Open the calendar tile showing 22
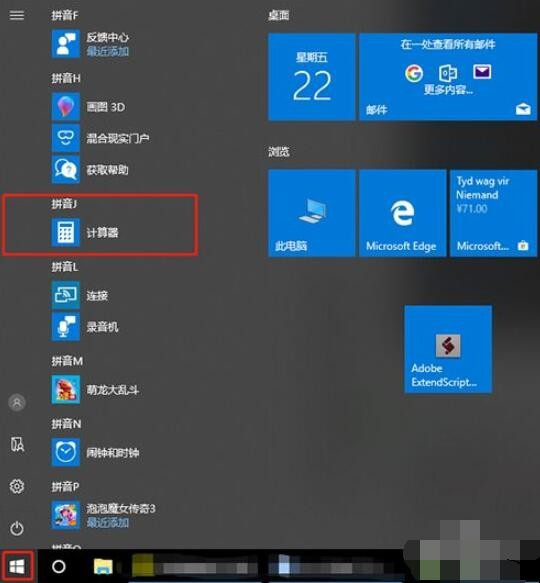 click(312, 77)
